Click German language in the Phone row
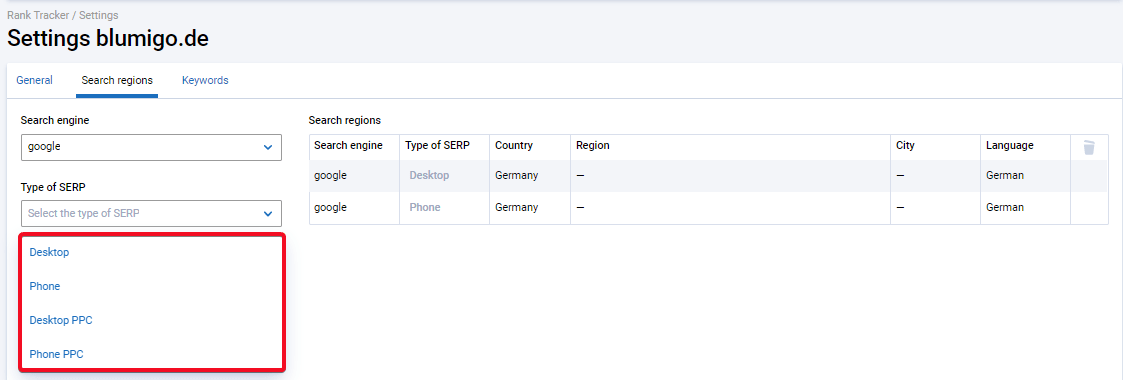 pyautogui.click(x=1005, y=208)
